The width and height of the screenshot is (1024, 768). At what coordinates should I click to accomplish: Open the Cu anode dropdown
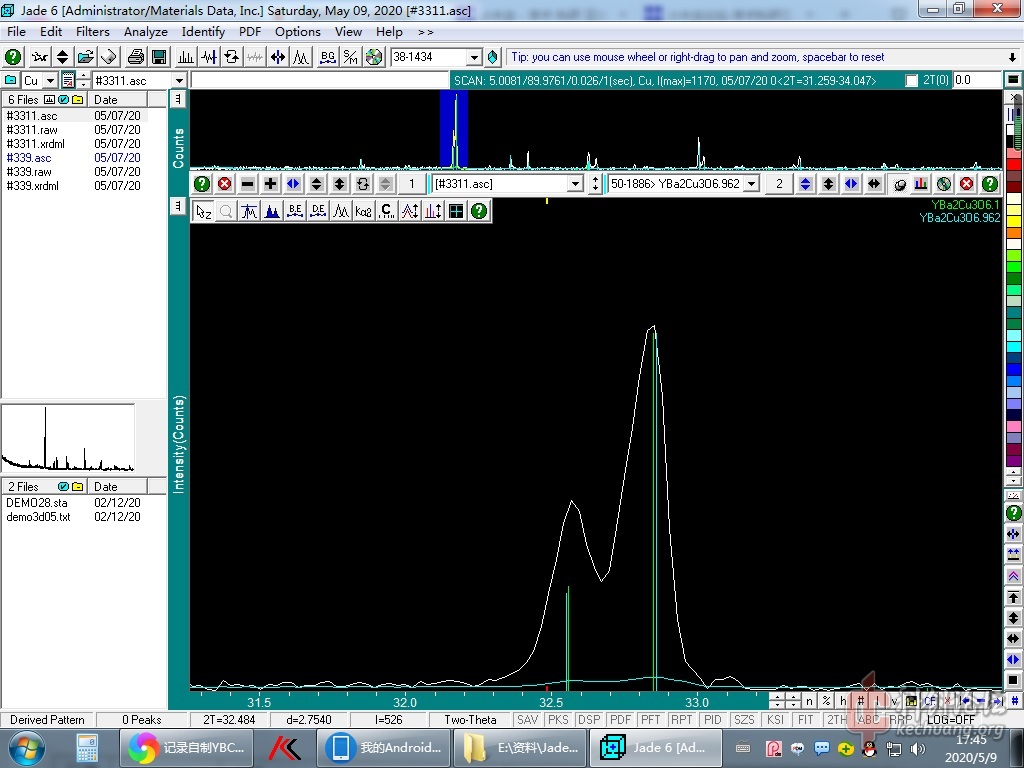pos(50,80)
